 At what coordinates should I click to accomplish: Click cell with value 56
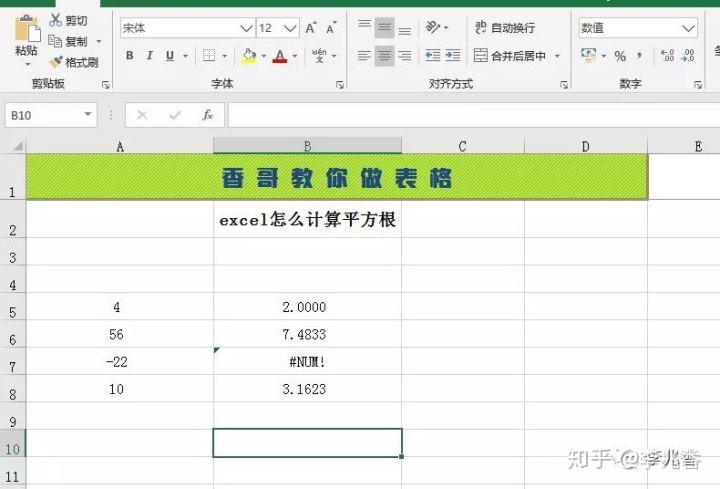pyautogui.click(x=120, y=334)
